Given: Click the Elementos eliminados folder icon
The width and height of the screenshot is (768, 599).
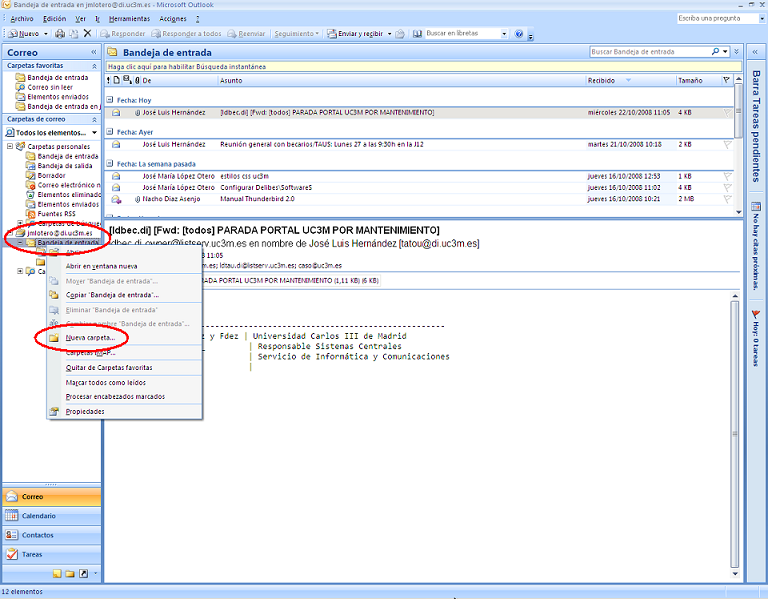Looking at the screenshot, I should pos(30,194).
